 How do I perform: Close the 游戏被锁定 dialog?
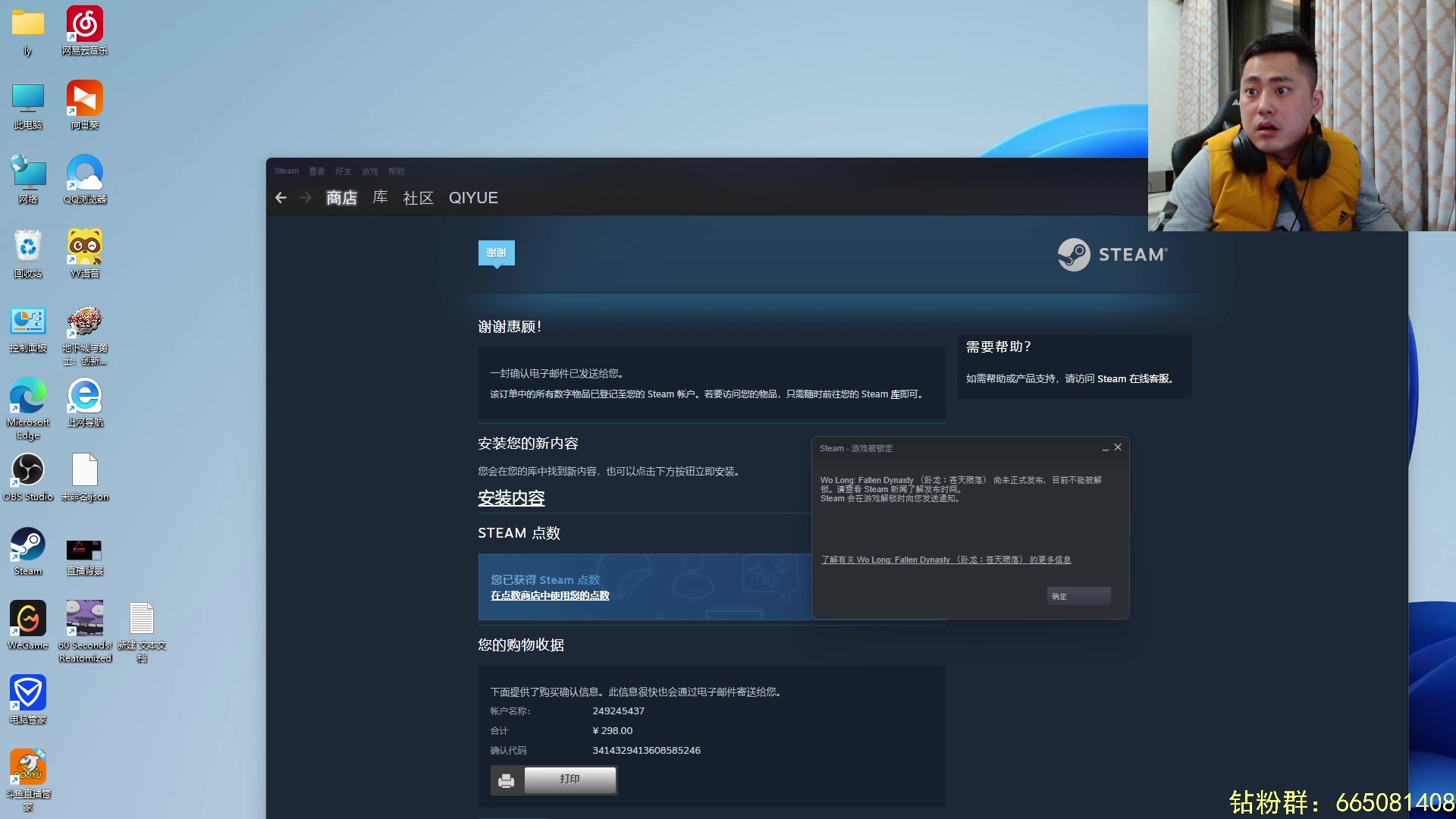(1118, 447)
